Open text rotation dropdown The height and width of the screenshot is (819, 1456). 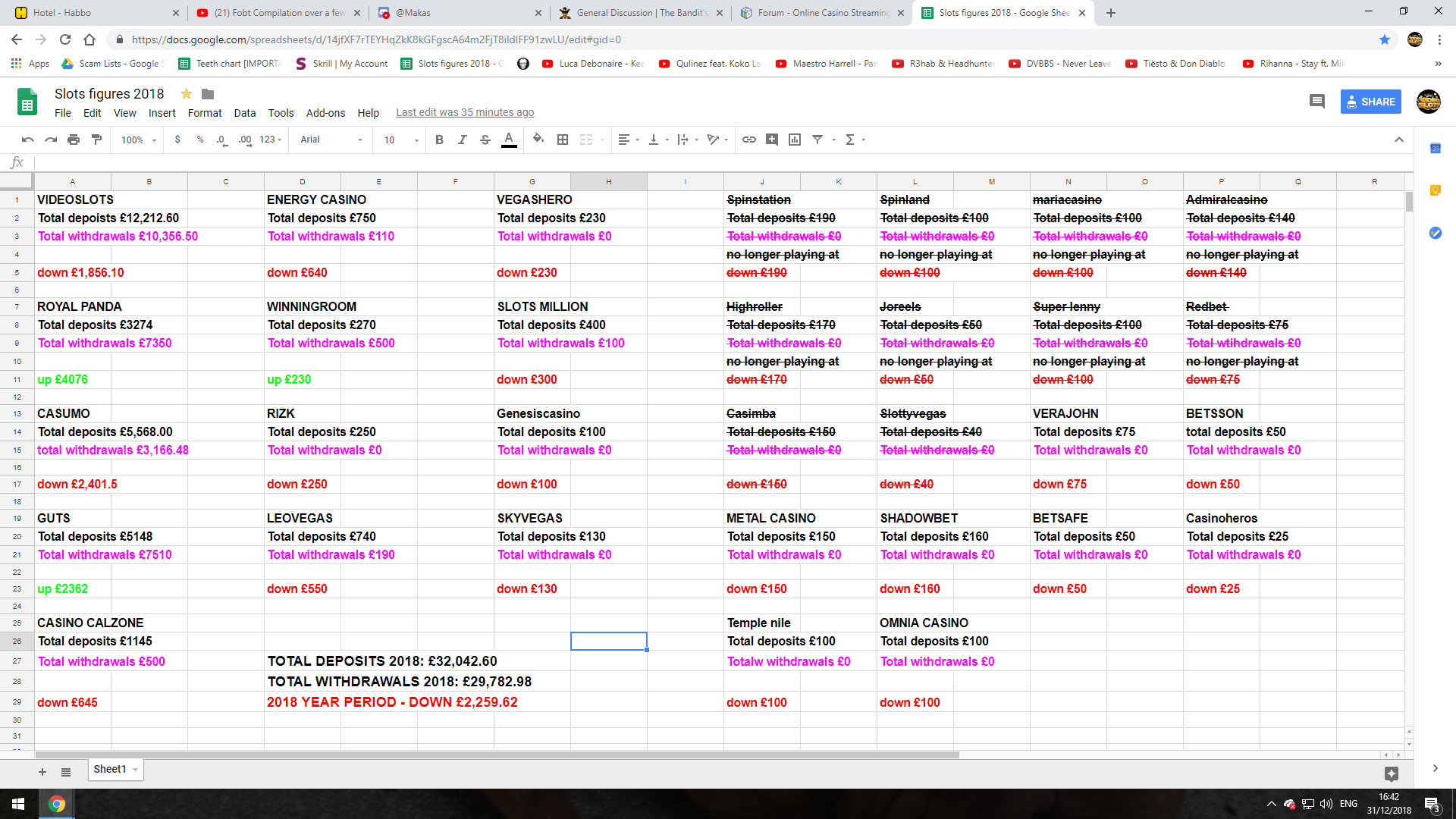coord(717,140)
